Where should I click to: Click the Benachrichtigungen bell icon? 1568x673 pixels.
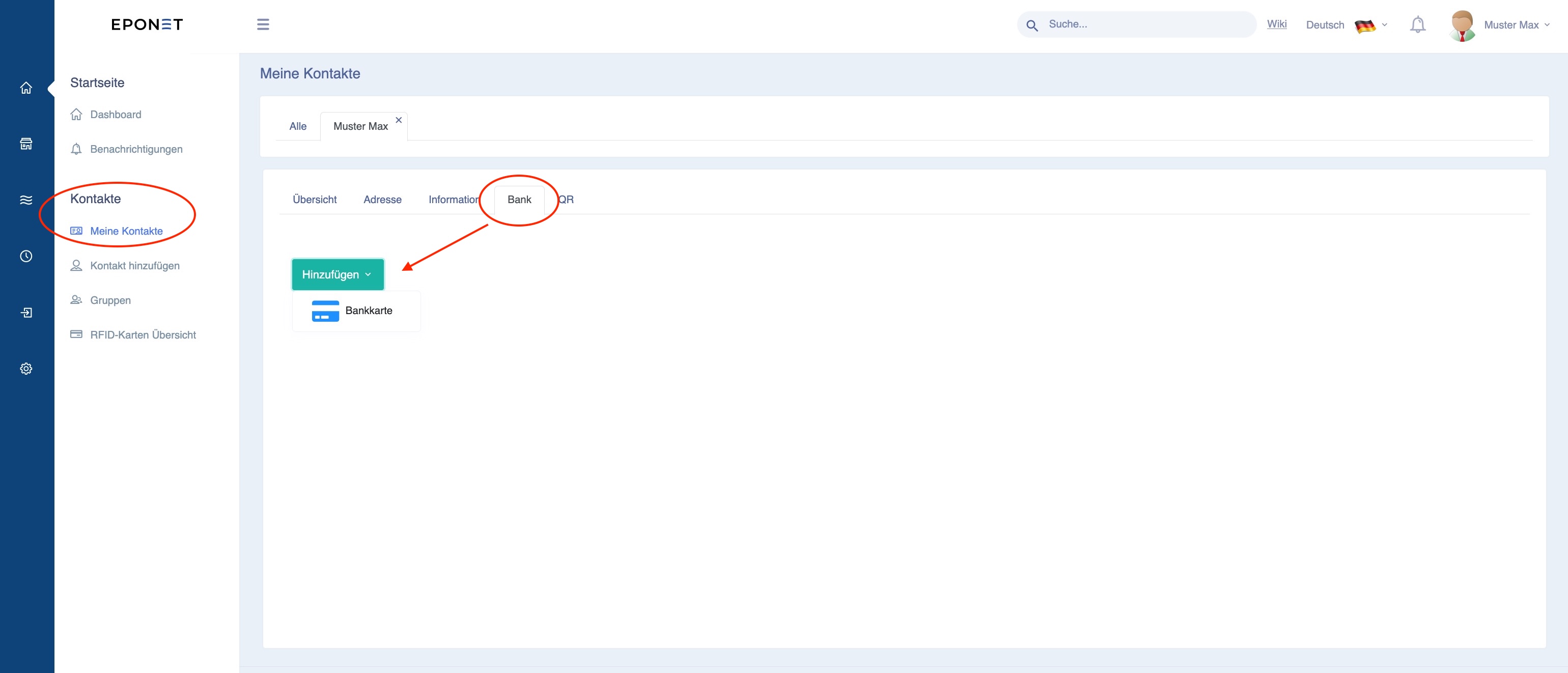coord(76,149)
